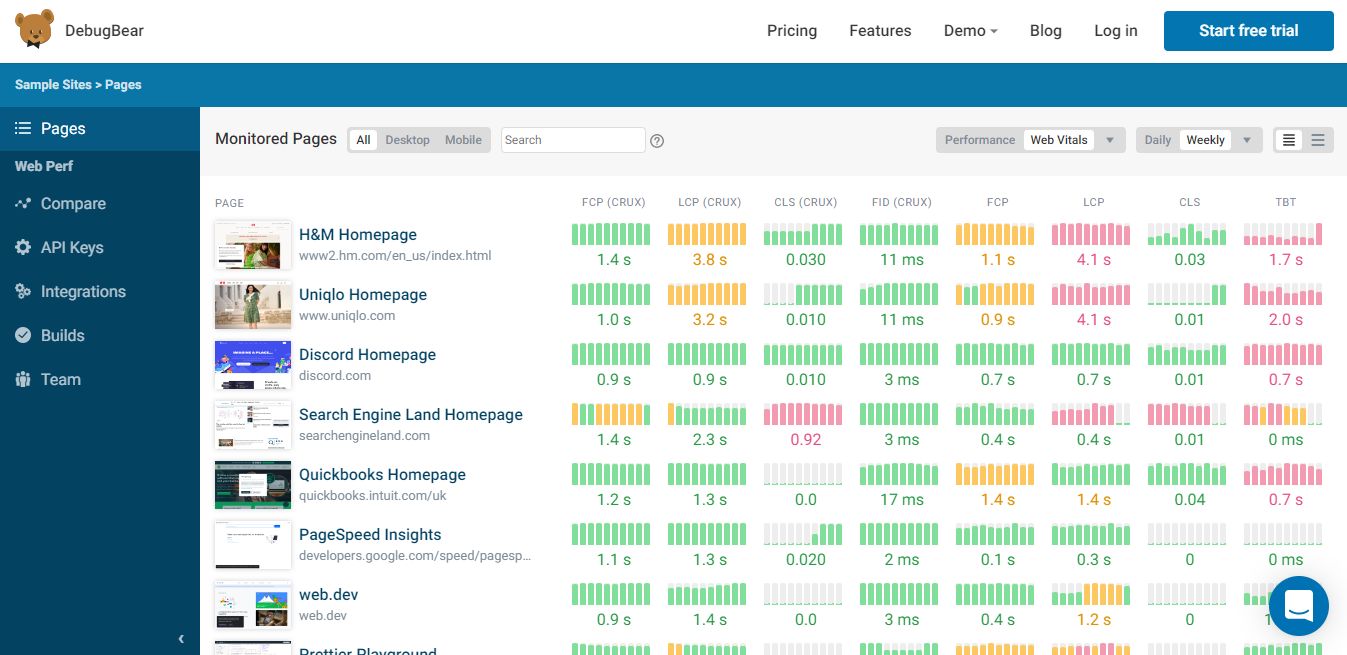Open the chat support bubble

[1298, 606]
